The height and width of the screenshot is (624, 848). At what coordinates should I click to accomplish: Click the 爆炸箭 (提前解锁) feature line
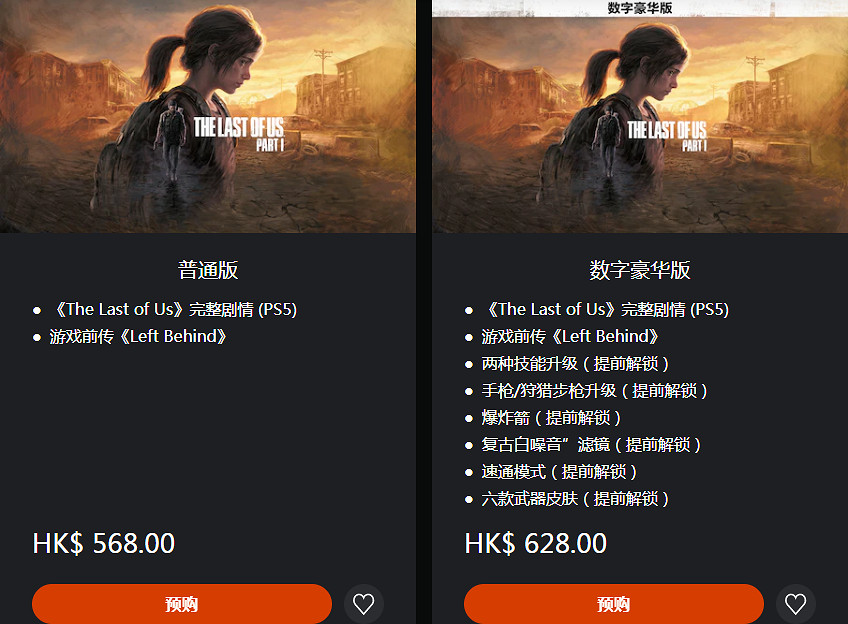(x=552, y=418)
